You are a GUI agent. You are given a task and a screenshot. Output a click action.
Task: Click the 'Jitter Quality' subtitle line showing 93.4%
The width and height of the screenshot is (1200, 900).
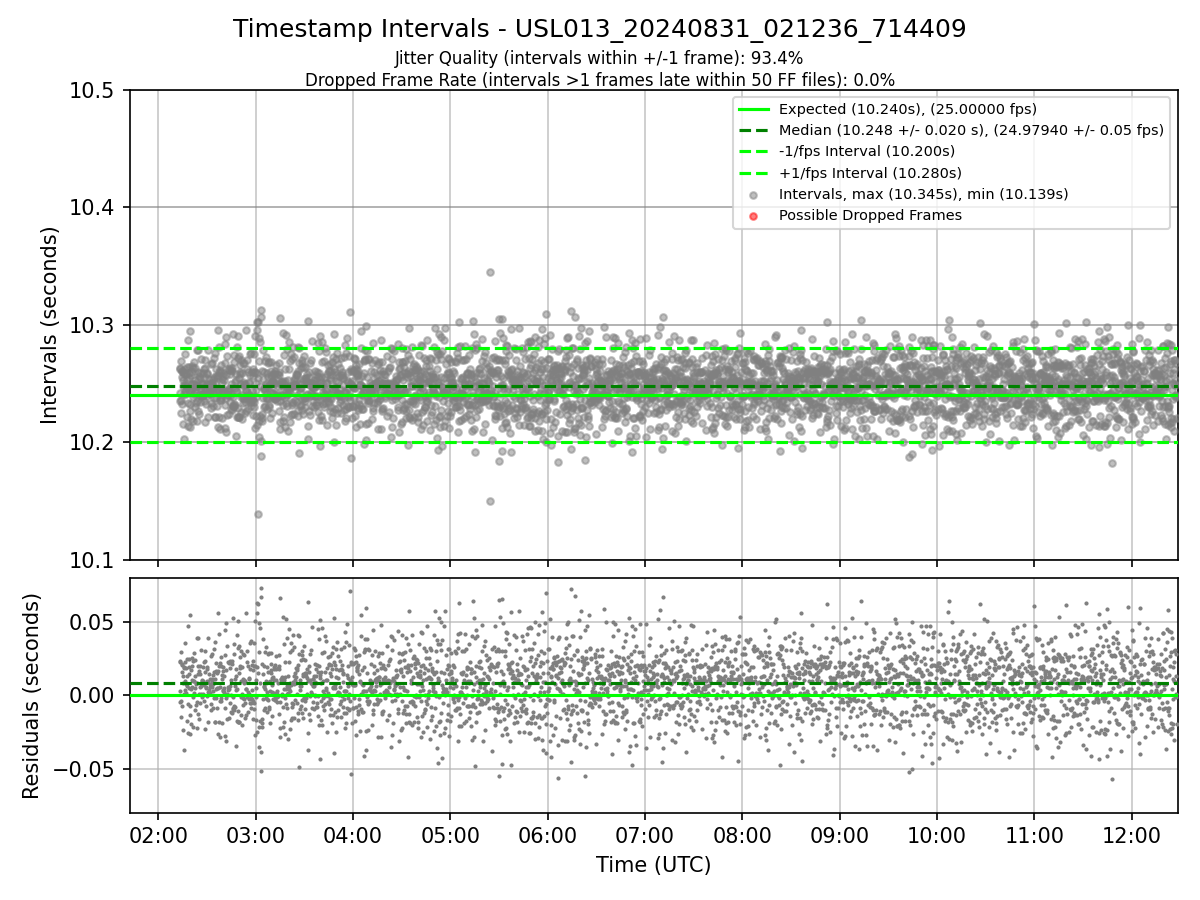[x=600, y=58]
